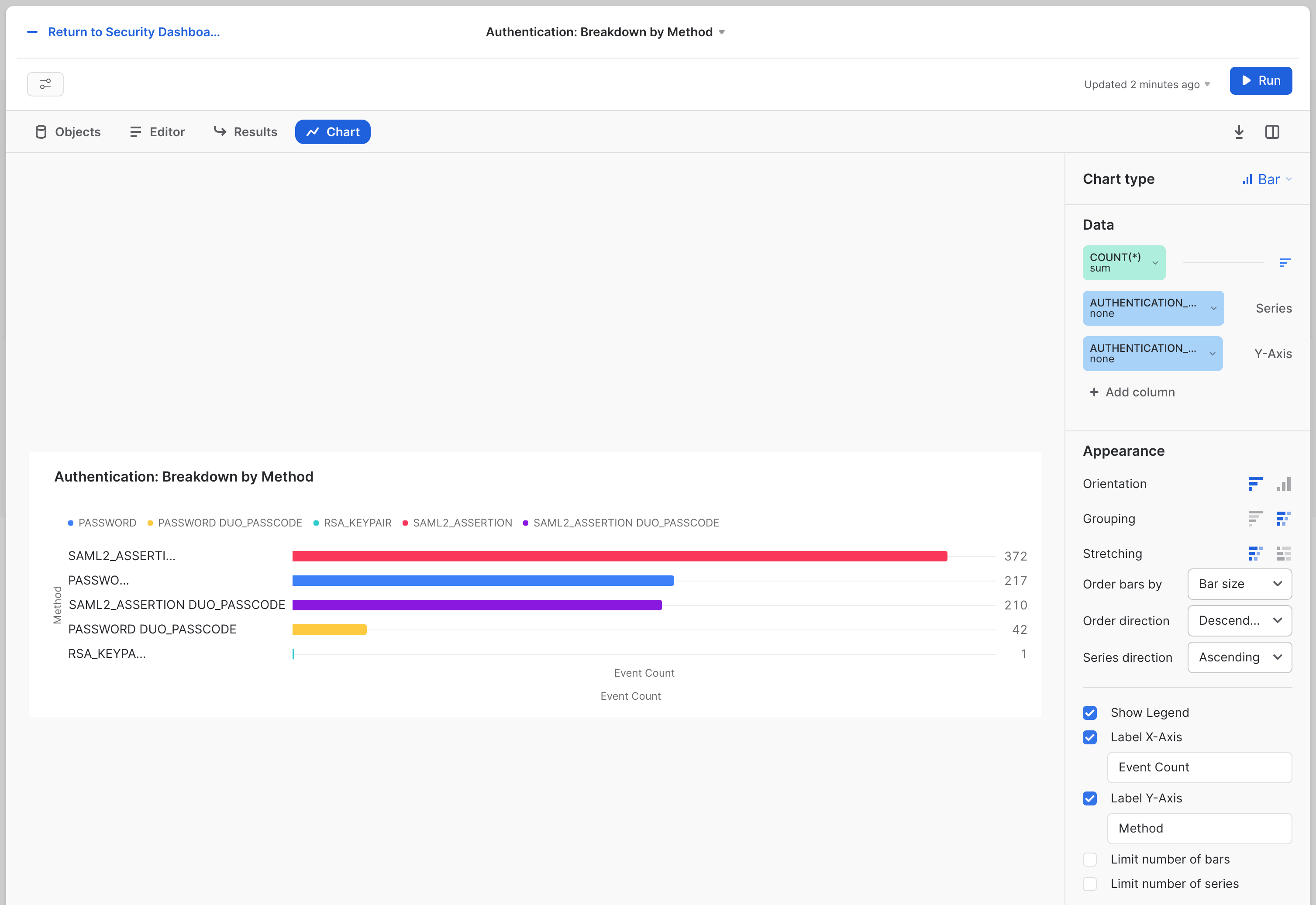The image size is (1316, 905).
Task: Open the Order bars by dropdown
Action: [x=1240, y=584]
